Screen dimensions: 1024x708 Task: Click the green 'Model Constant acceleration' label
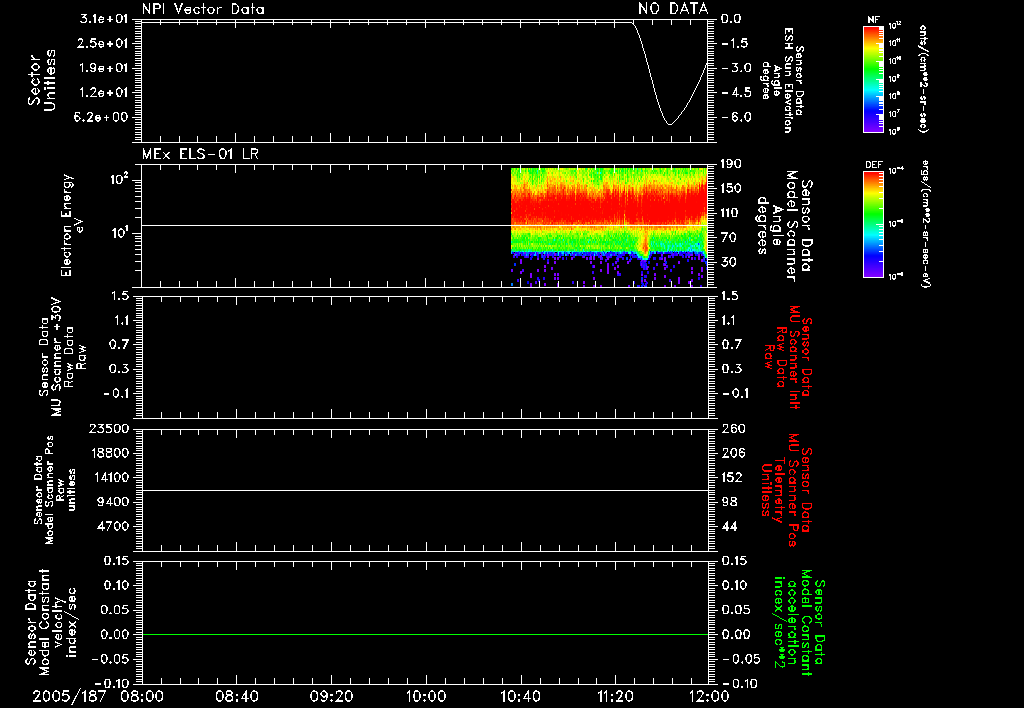pos(799,623)
